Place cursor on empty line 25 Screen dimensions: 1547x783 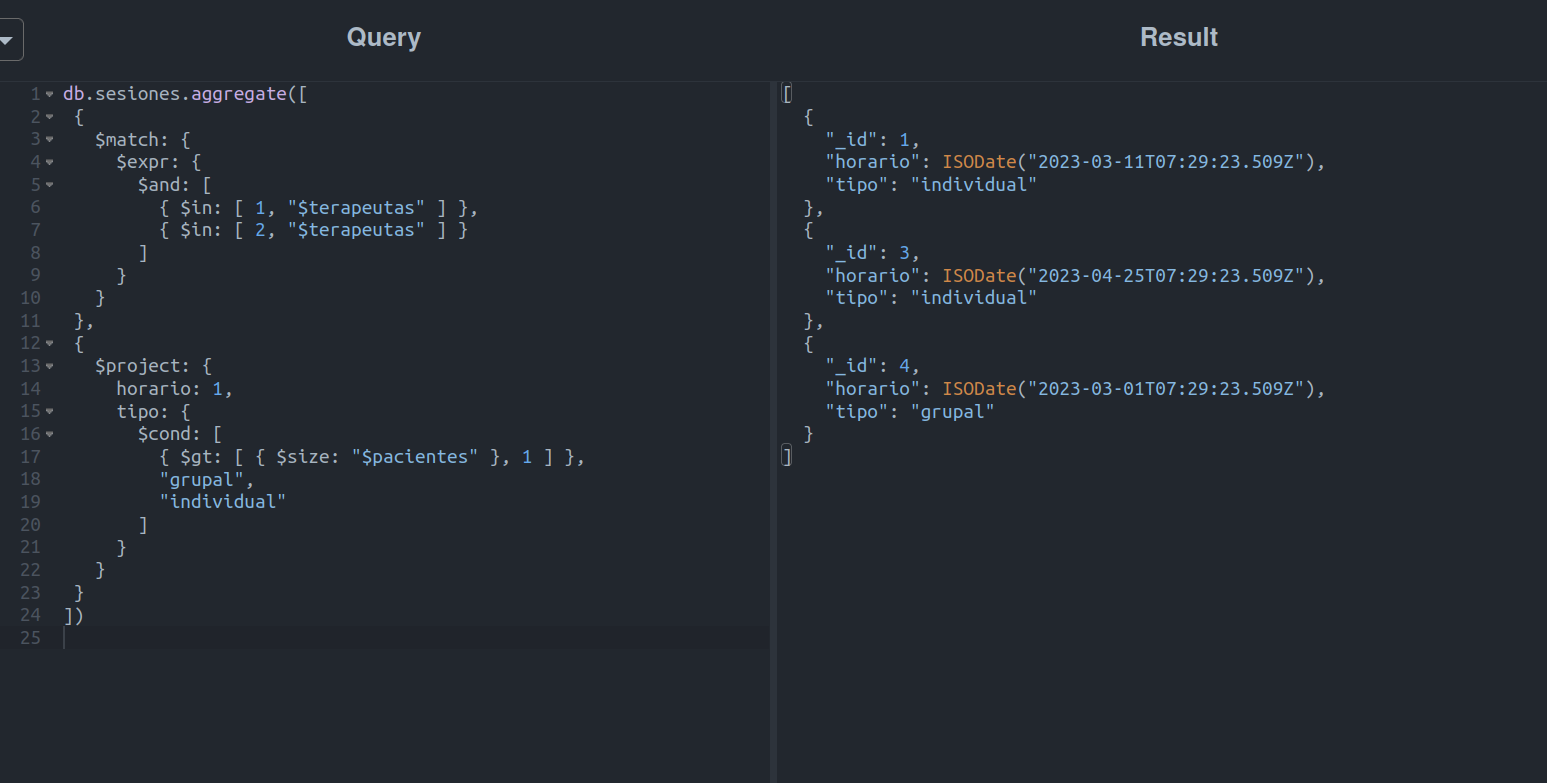(x=415, y=637)
